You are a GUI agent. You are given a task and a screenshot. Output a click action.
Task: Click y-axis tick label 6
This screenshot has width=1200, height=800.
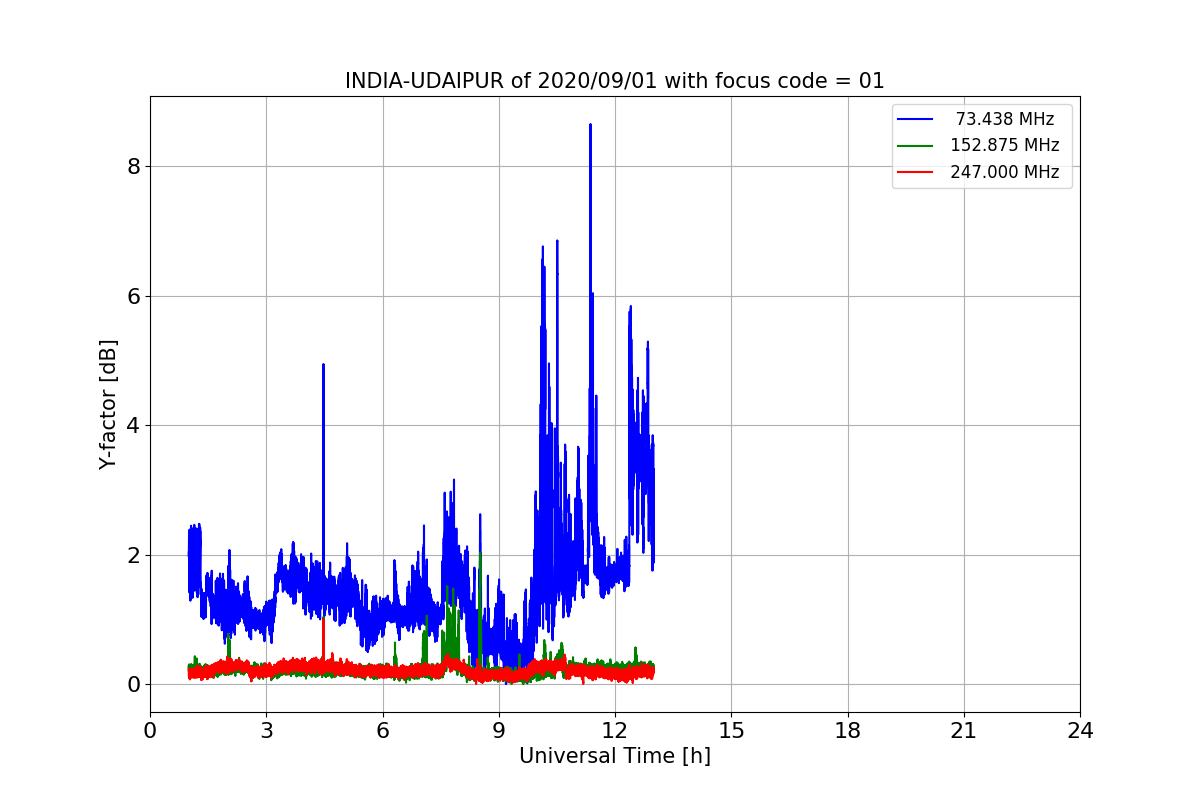(x=132, y=296)
